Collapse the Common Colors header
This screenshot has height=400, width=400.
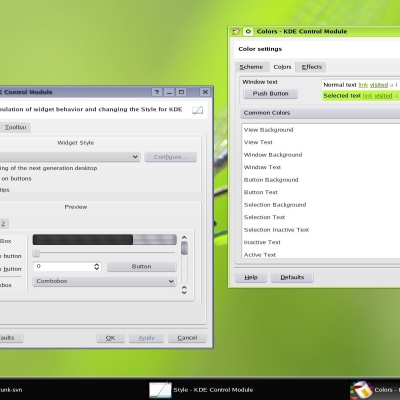pos(320,113)
